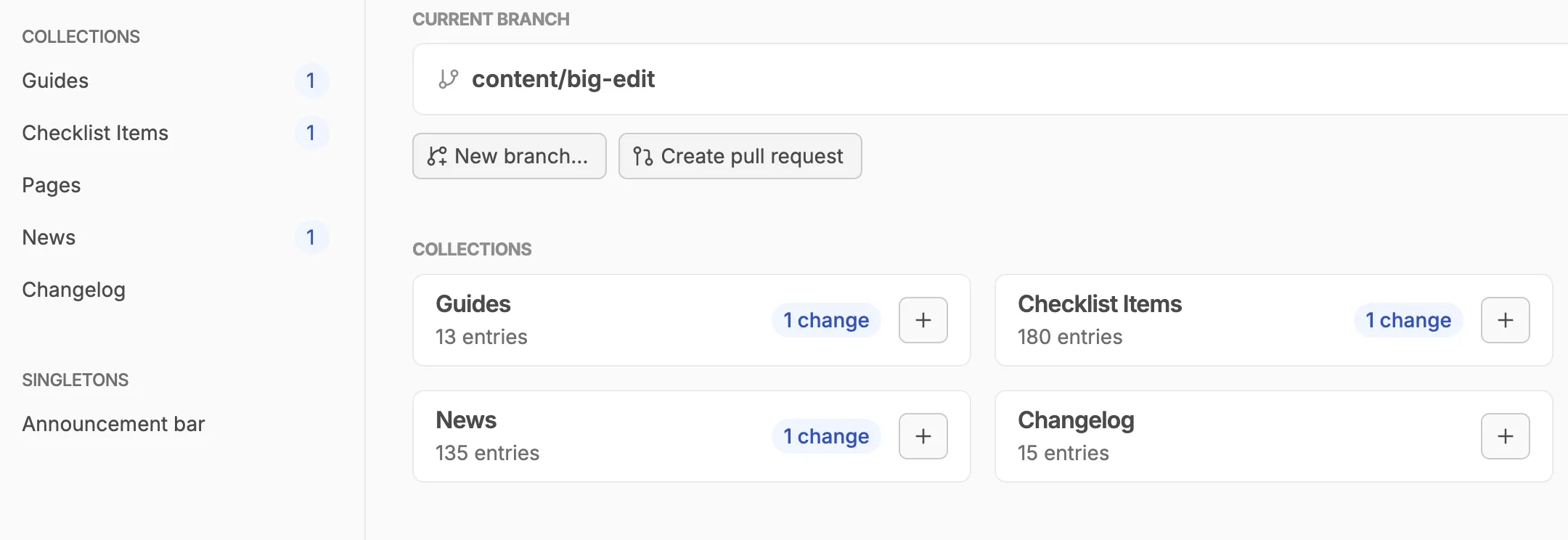Click the 1 change badge on the Checklist Items card
The height and width of the screenshot is (540, 1568).
(1408, 319)
